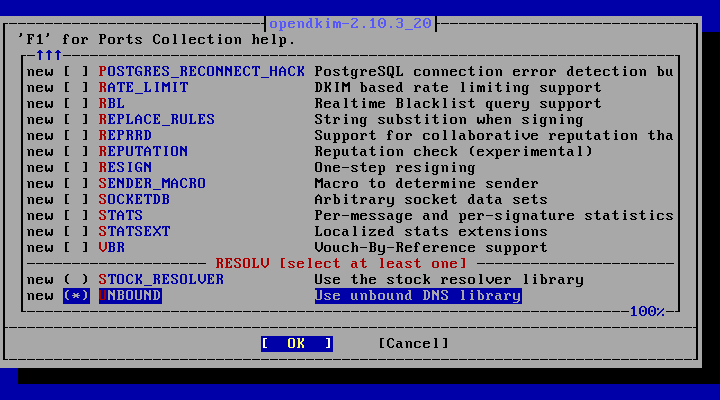Click the POSTGRES_RECONNECT_HACK option name
The height and width of the screenshot is (400, 720).
click(x=202, y=72)
